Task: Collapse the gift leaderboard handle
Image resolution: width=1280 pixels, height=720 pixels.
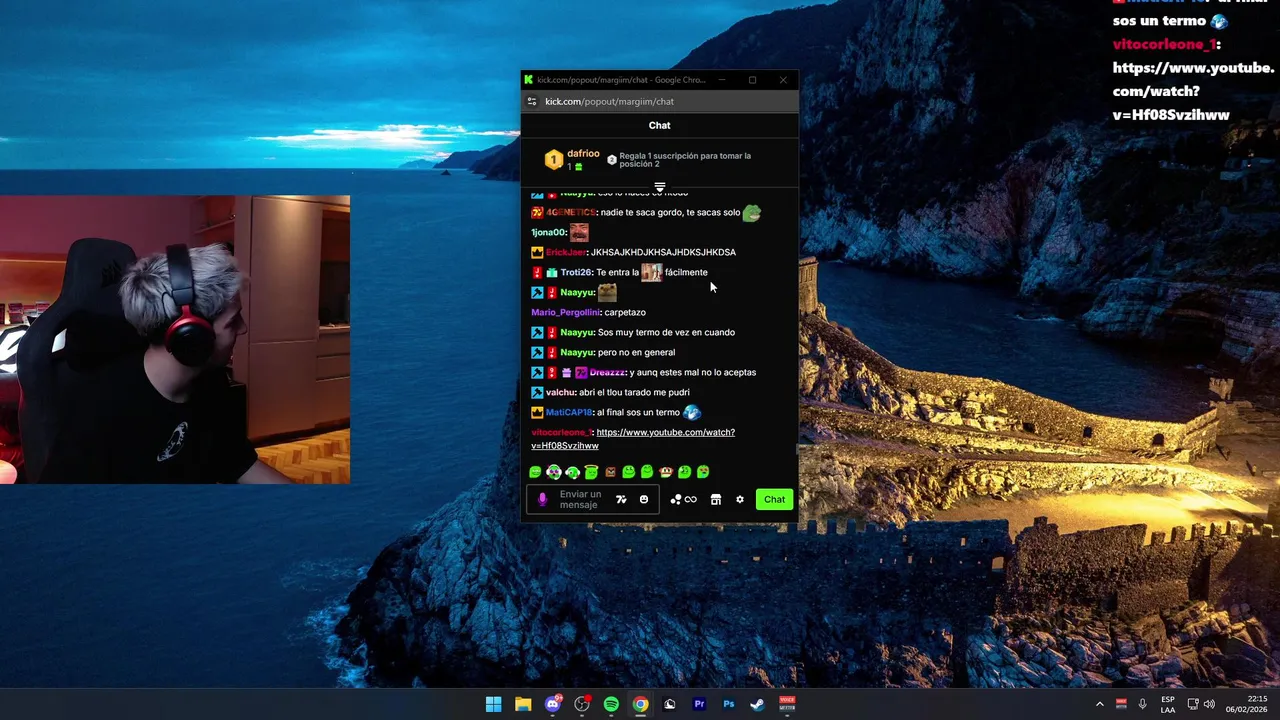Action: pyautogui.click(x=660, y=187)
